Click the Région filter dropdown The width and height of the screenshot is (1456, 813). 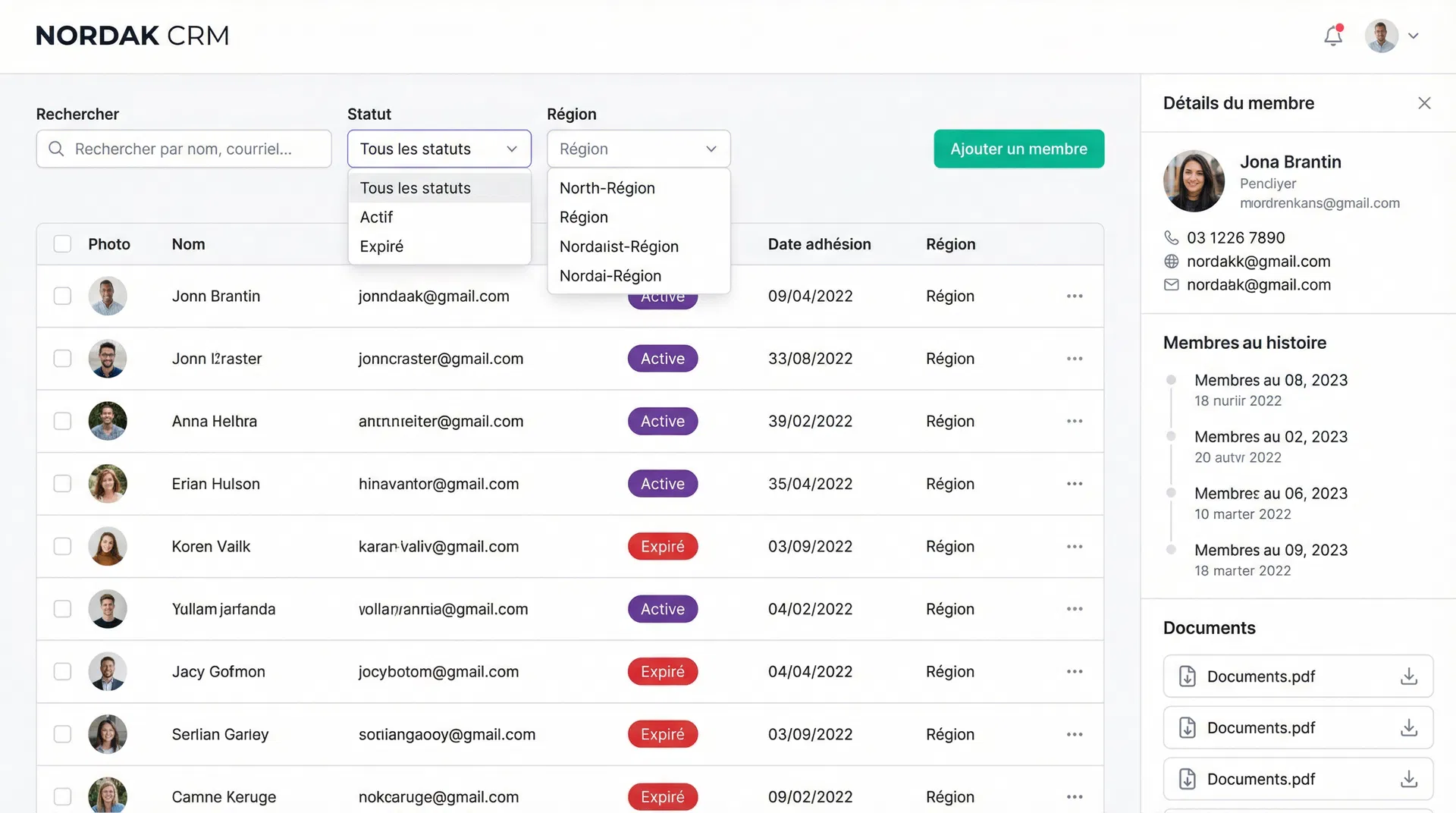638,149
